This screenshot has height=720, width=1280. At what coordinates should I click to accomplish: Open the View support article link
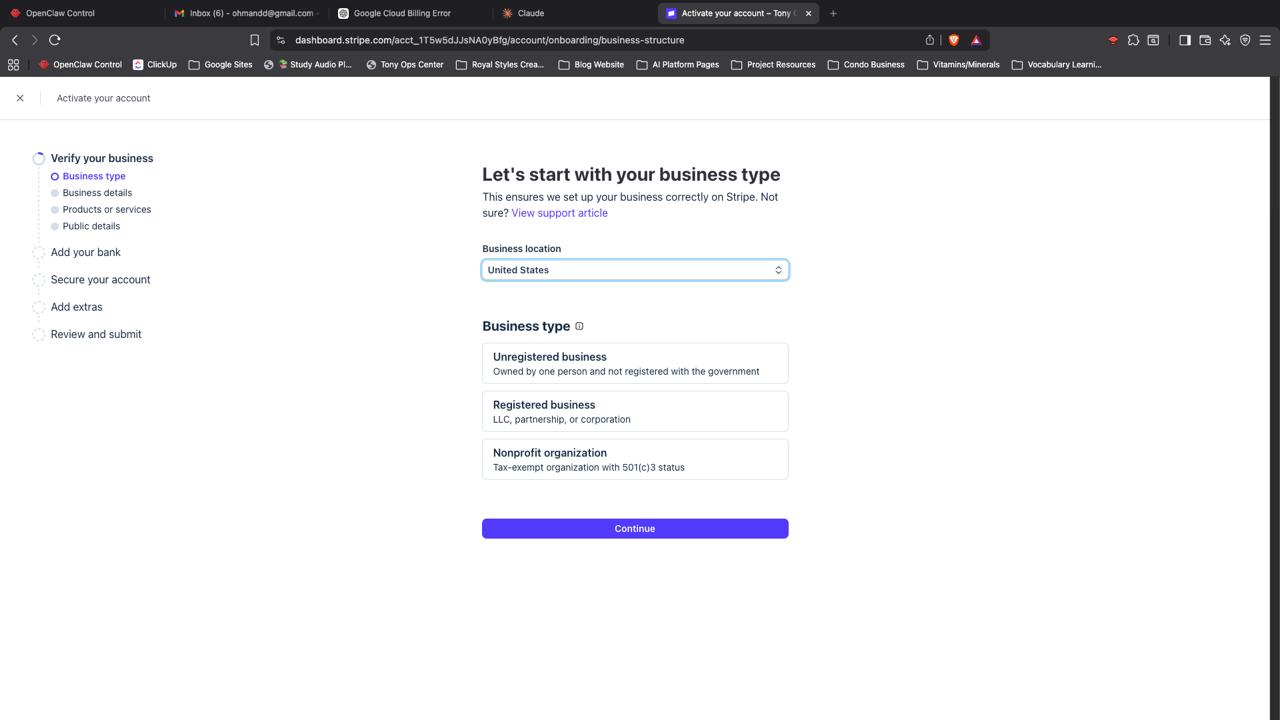[x=559, y=213]
